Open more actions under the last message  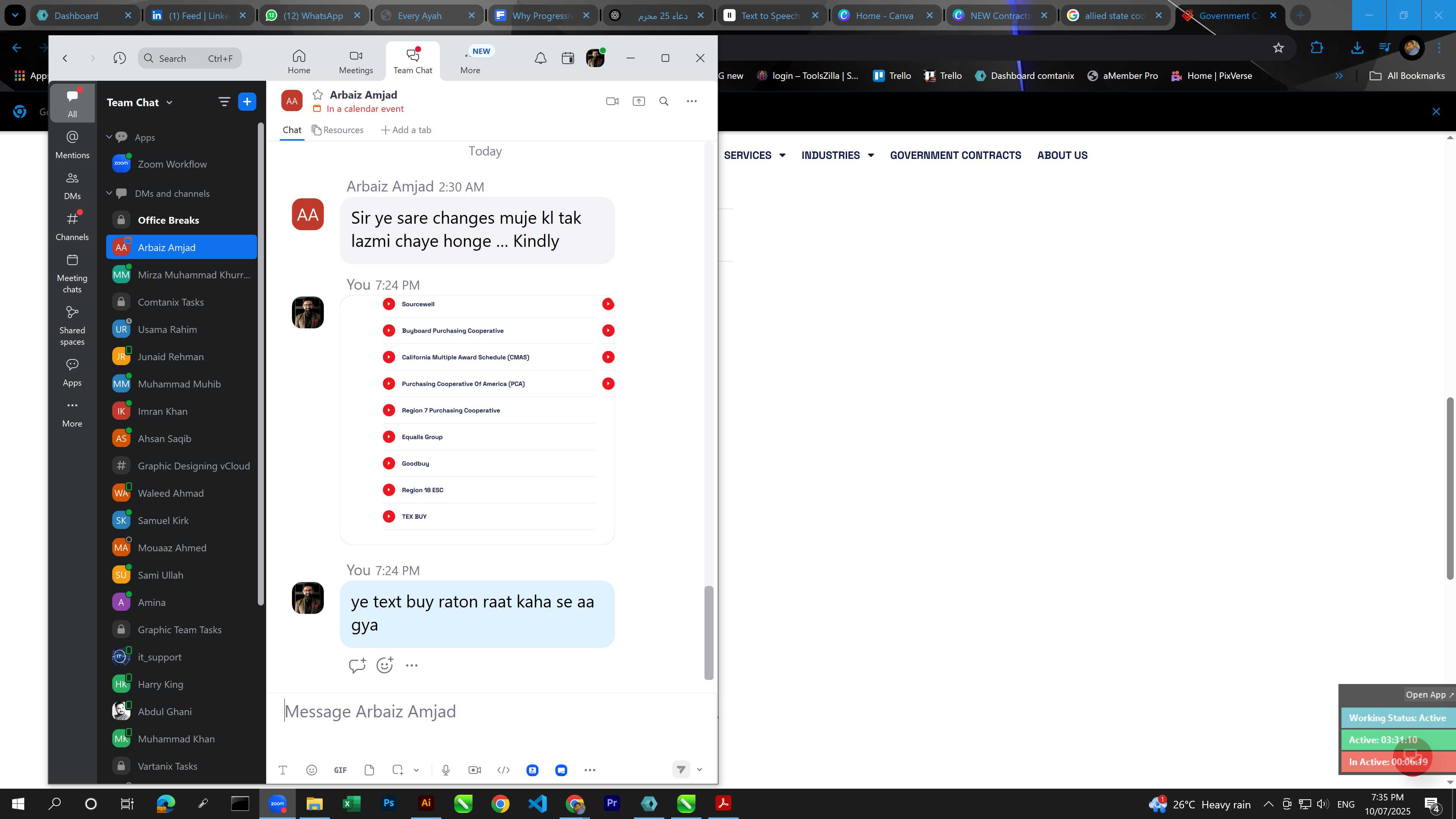coord(411,665)
